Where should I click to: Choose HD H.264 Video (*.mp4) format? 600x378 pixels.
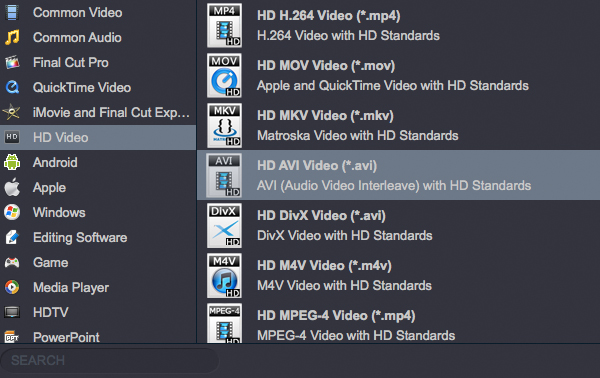tap(398, 25)
